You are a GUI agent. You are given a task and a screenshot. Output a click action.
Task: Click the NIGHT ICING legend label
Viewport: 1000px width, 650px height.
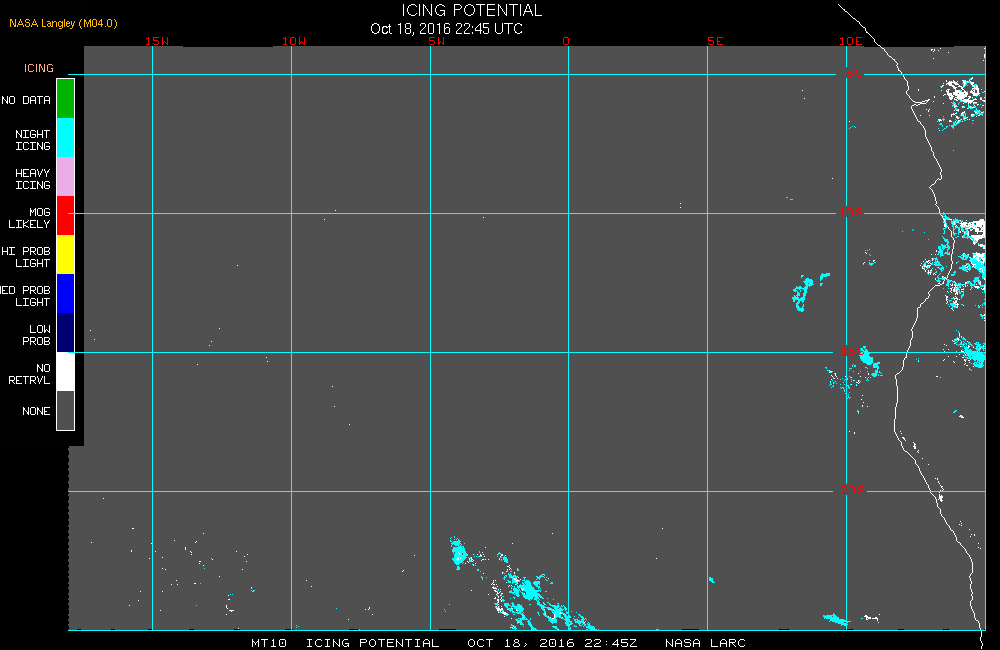coord(33,140)
